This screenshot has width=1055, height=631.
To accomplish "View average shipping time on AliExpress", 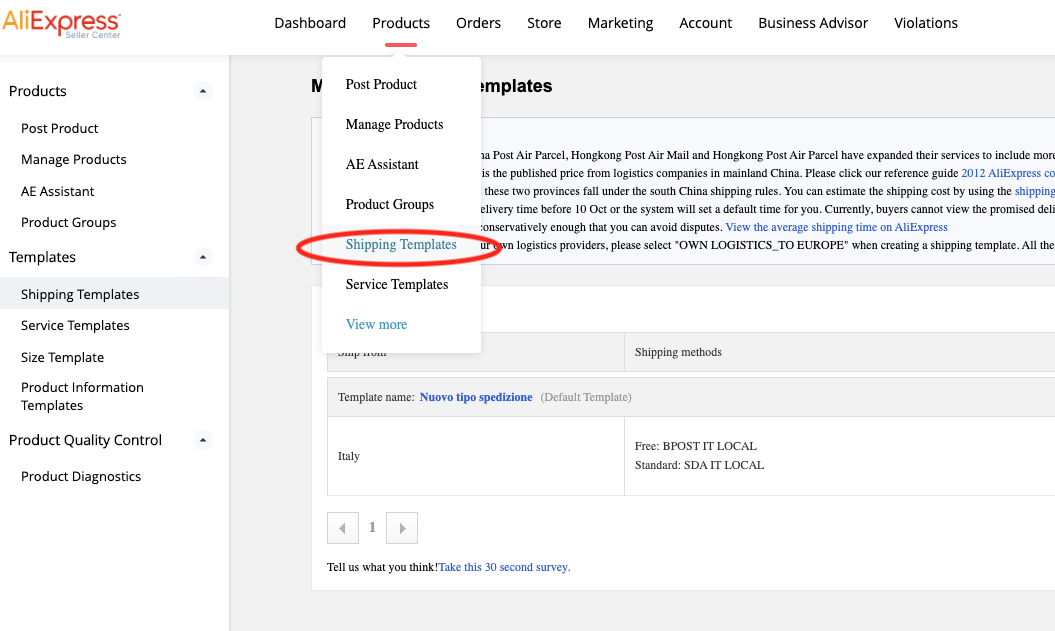I will tap(836, 227).
